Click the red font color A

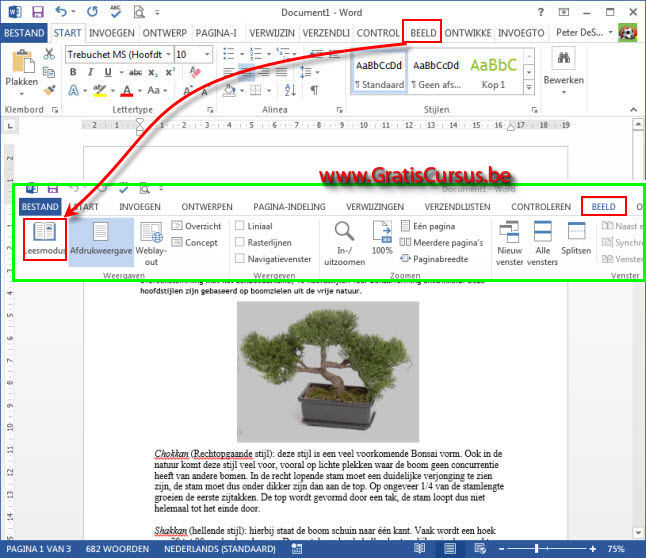tap(127, 90)
